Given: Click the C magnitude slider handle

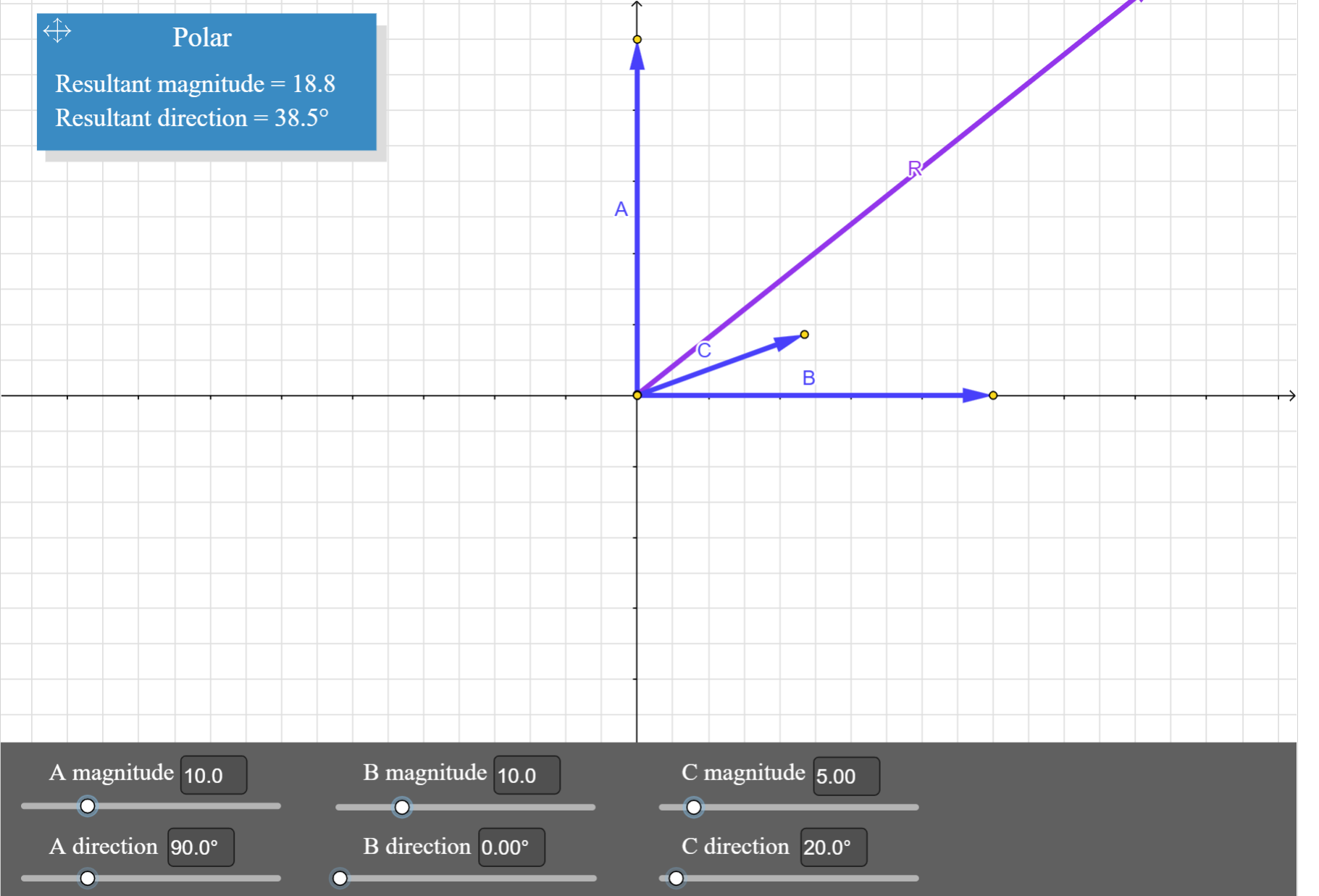Looking at the screenshot, I should pyautogui.click(x=695, y=805).
